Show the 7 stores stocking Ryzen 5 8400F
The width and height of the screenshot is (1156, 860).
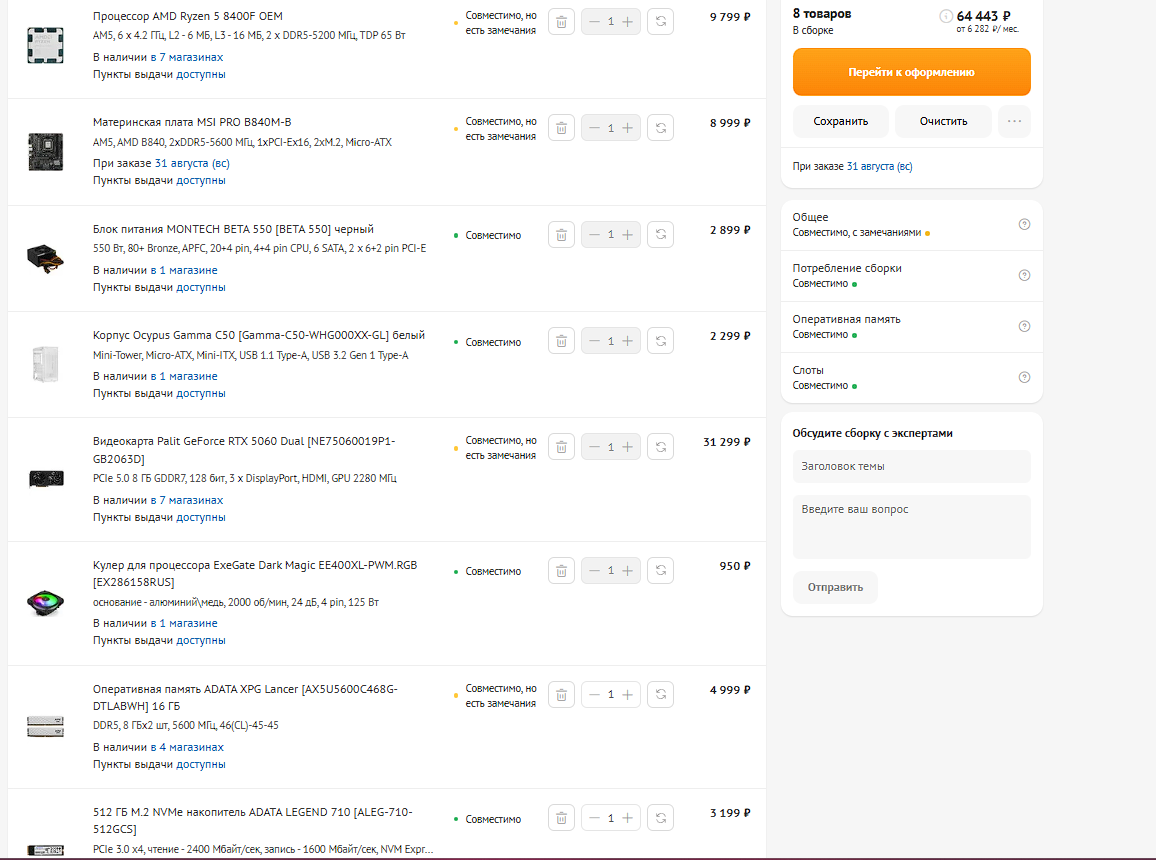click(187, 57)
